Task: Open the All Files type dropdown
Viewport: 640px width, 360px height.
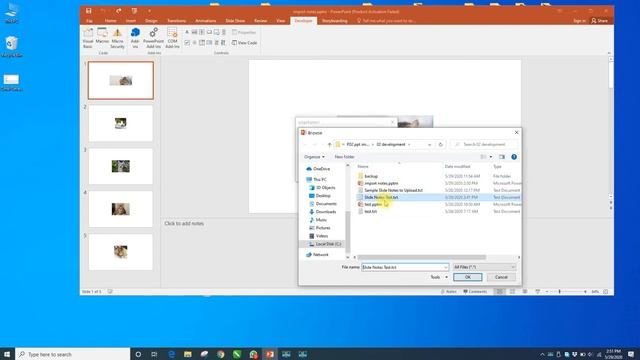Action: coord(484,267)
